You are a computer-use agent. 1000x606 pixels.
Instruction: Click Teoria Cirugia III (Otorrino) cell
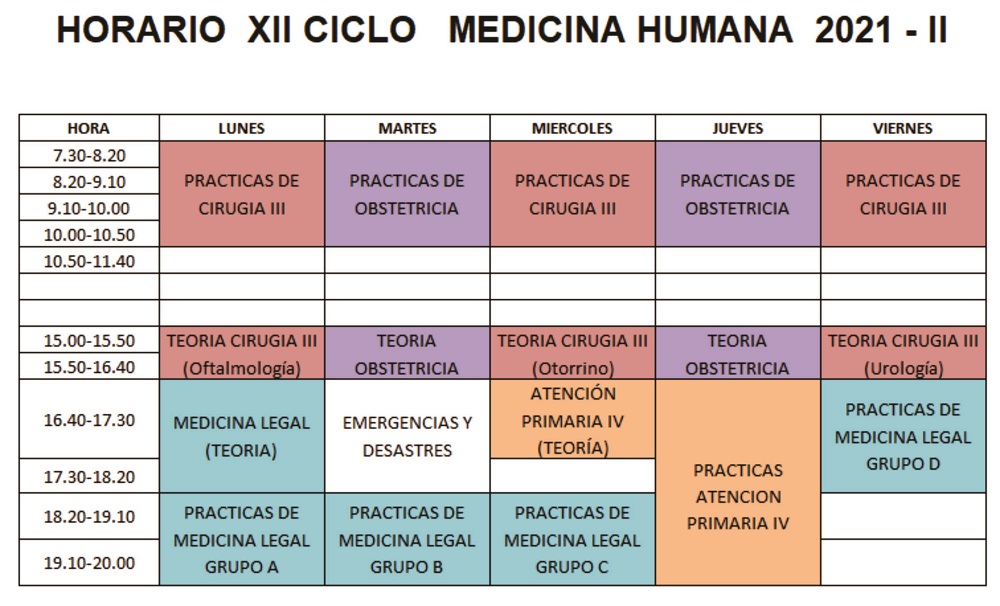[572, 353]
